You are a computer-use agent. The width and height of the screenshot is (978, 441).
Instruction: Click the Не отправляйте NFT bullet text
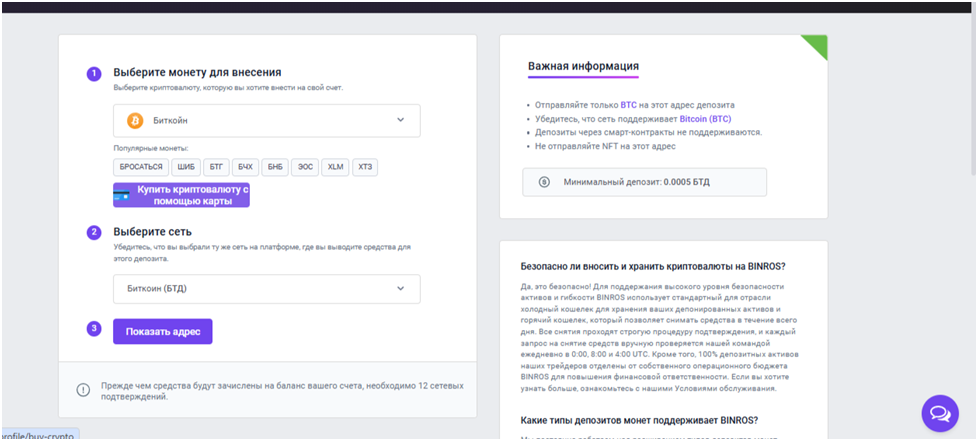pyautogui.click(x=605, y=146)
